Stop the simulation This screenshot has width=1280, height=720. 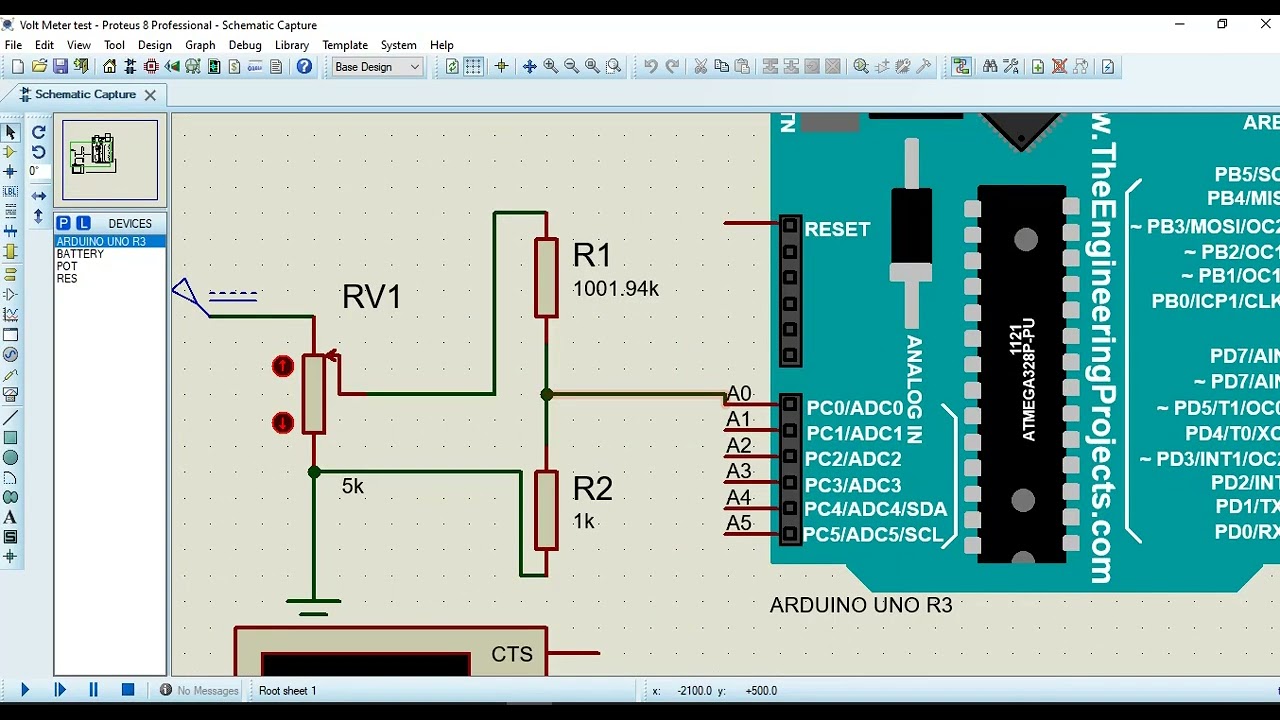(128, 690)
